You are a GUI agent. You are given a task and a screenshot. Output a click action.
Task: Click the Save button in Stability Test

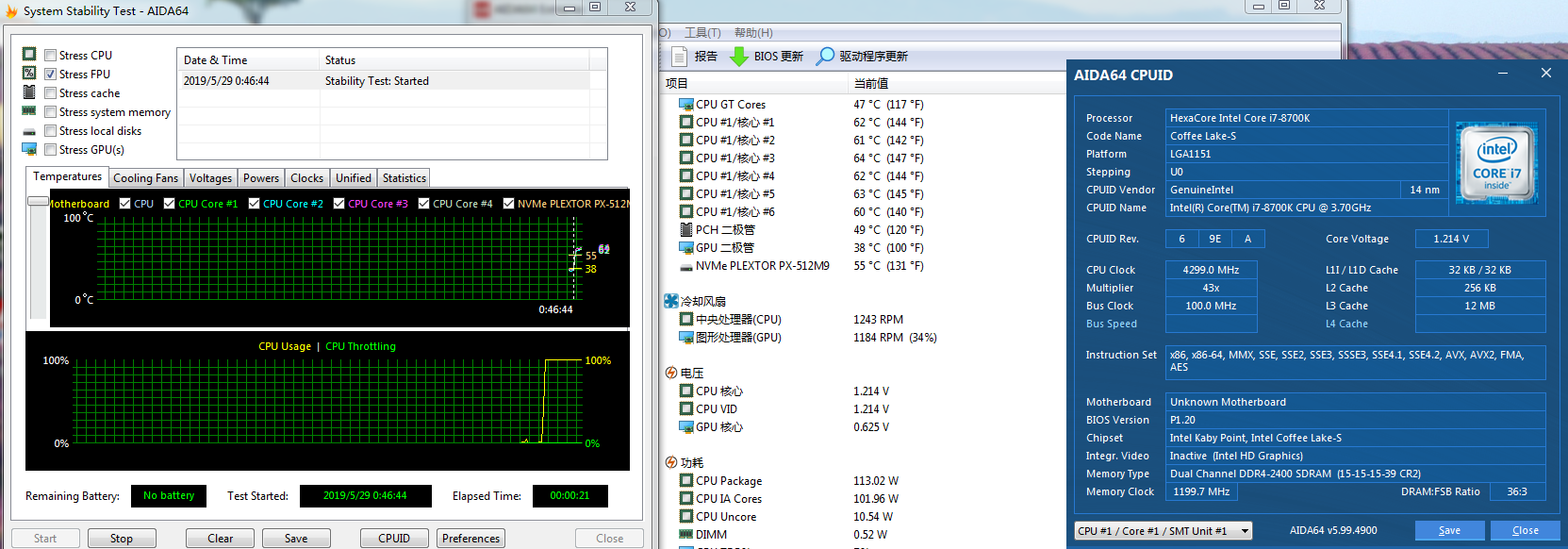[296, 539]
